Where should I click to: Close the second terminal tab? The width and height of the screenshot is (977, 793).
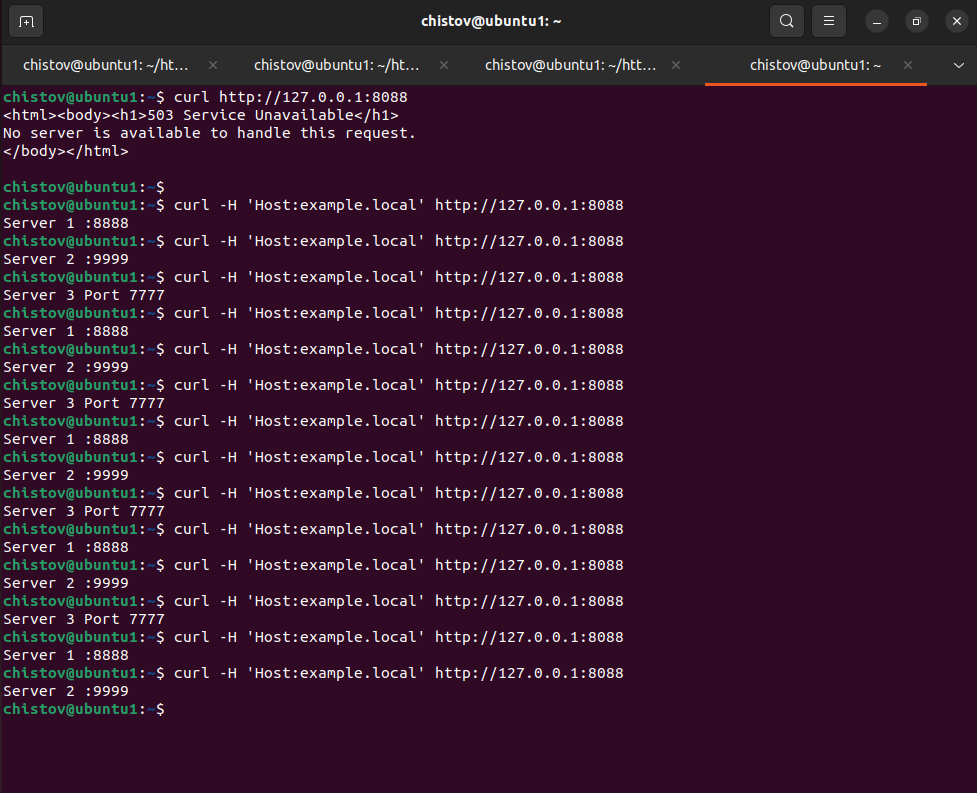point(443,64)
